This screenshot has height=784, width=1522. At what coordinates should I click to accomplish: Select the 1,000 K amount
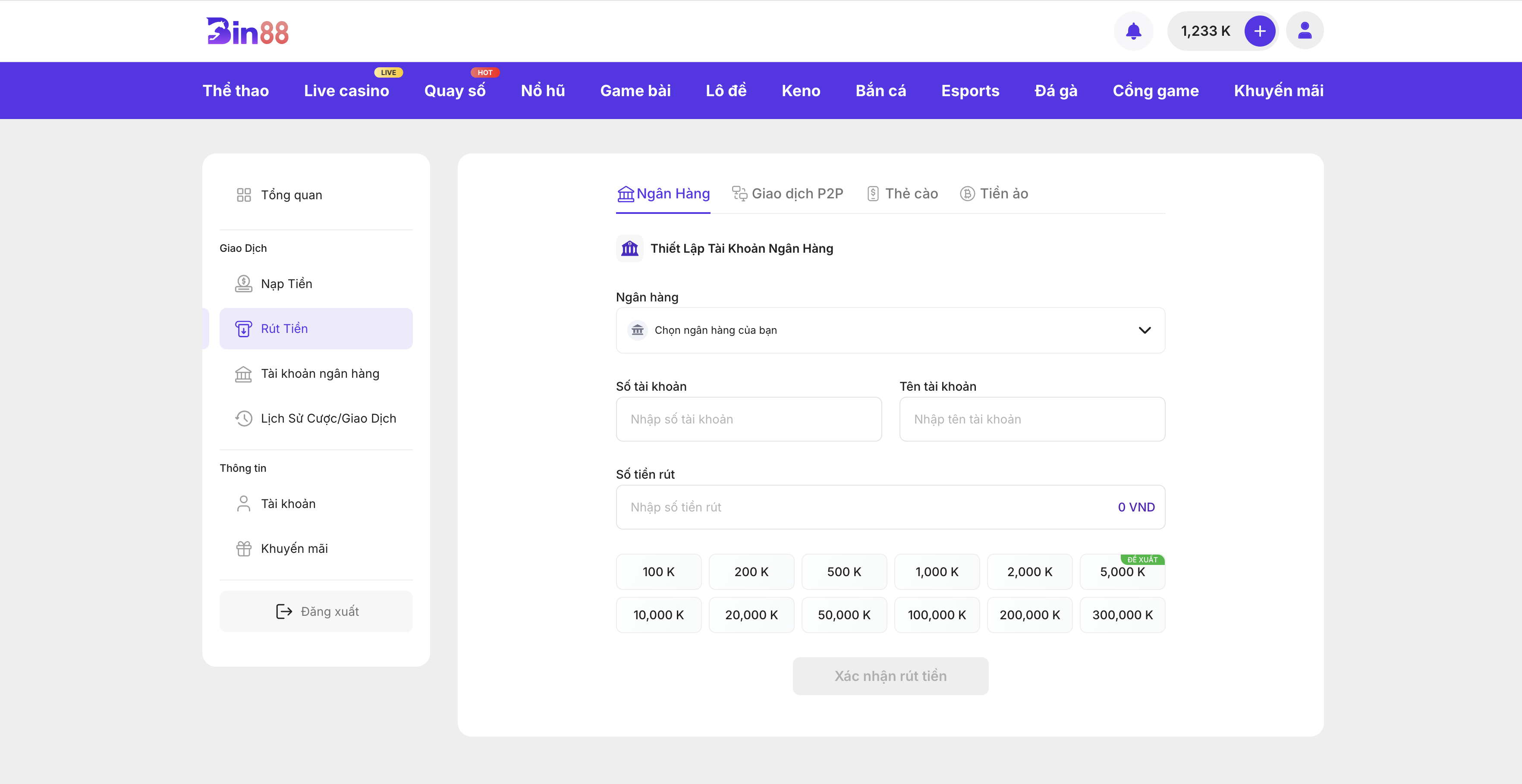click(x=937, y=571)
